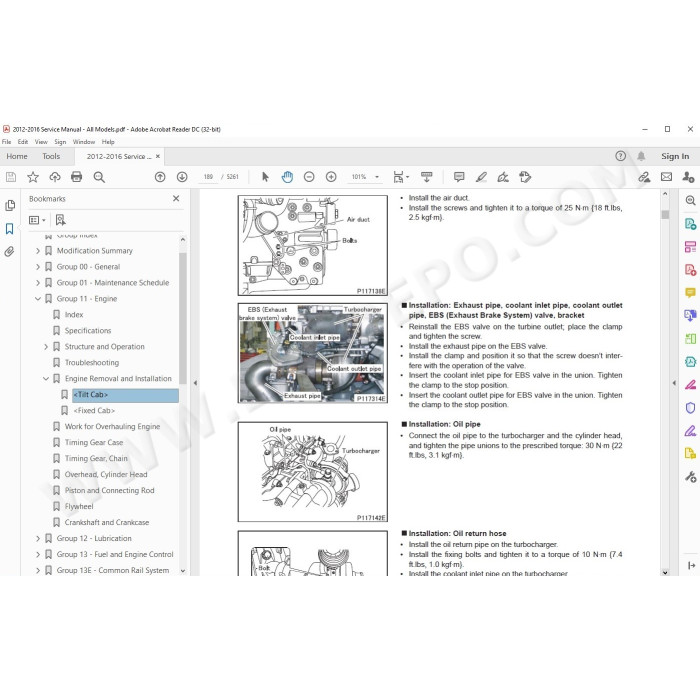
Task: Activate the Hand pan tool
Action: tap(287, 177)
